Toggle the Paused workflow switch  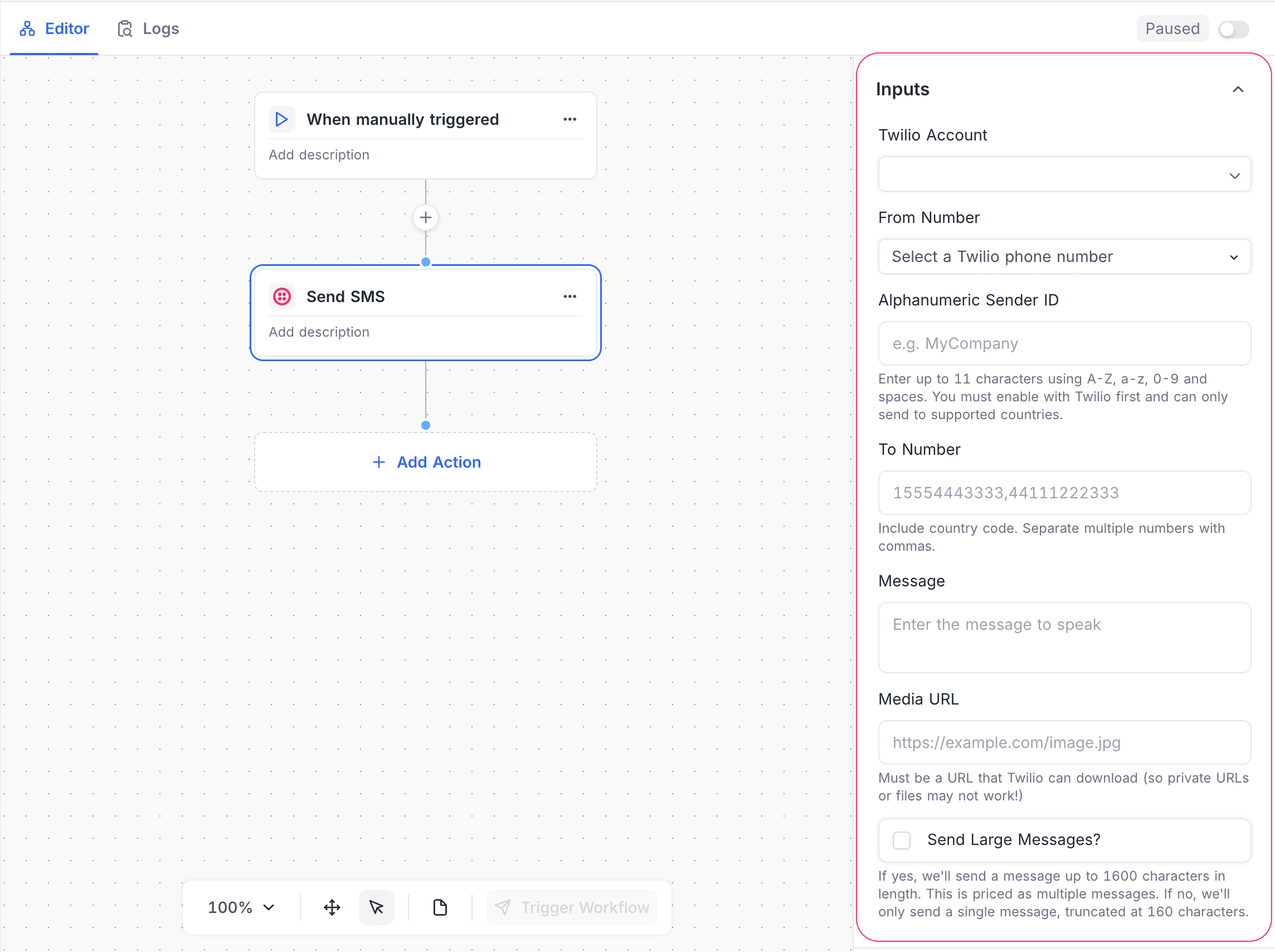tap(1232, 29)
